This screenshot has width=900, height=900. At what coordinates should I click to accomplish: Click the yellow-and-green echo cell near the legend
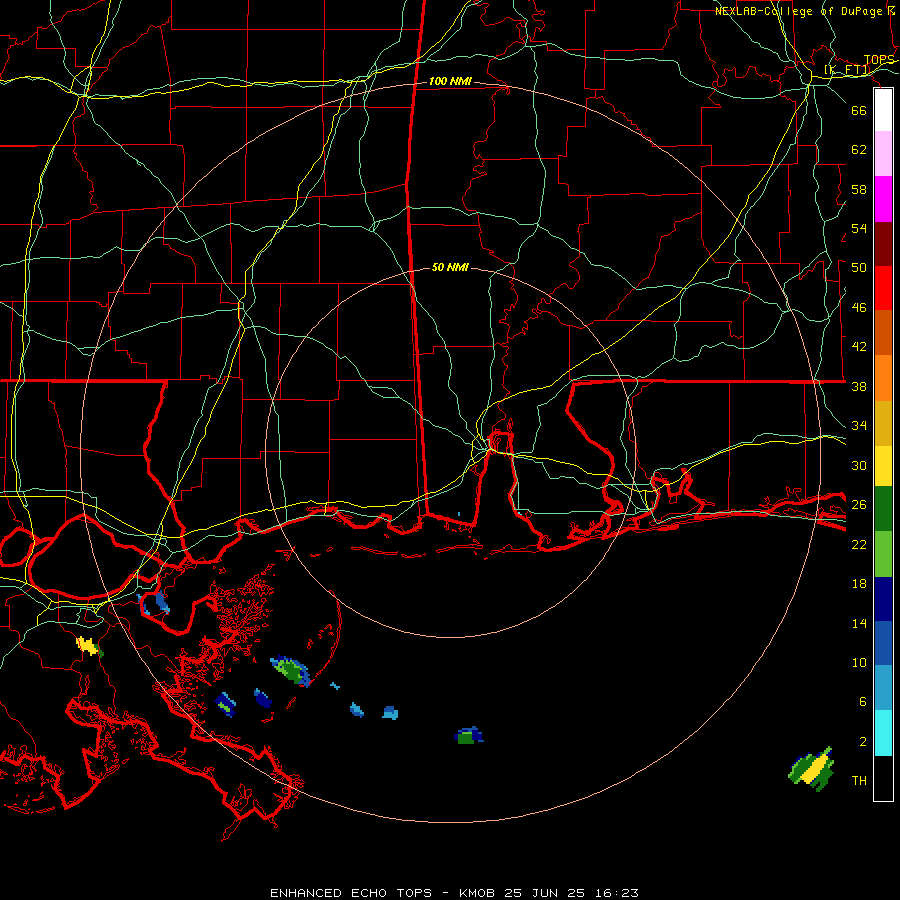click(812, 769)
